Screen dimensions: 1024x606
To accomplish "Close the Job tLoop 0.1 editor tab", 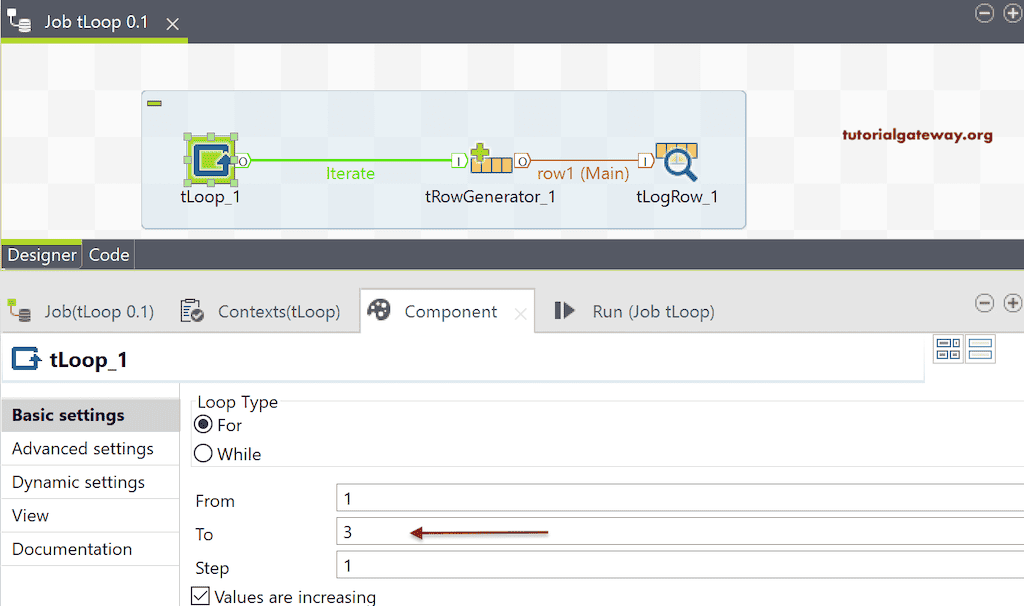I will [x=173, y=24].
